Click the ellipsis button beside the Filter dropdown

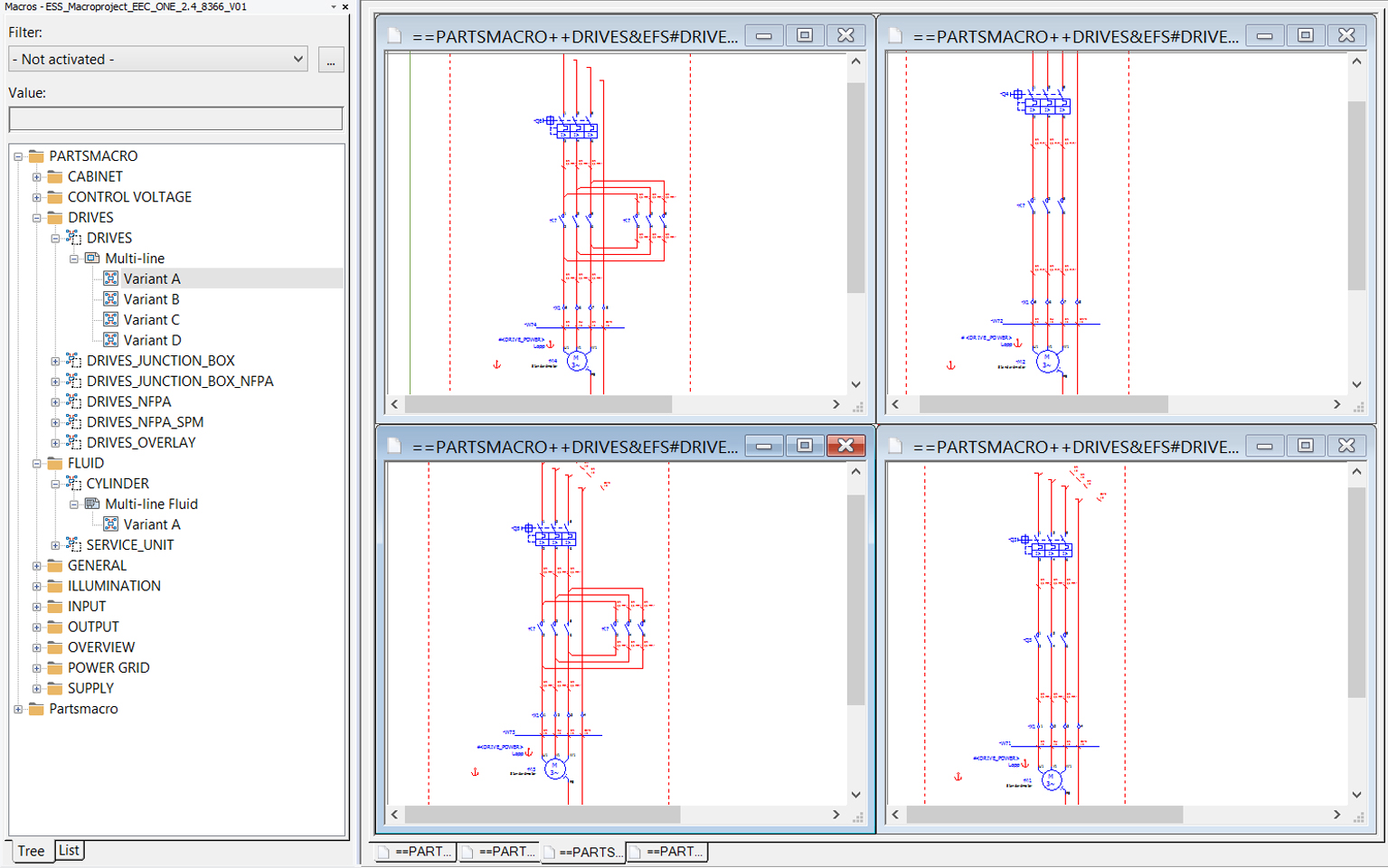point(331,59)
